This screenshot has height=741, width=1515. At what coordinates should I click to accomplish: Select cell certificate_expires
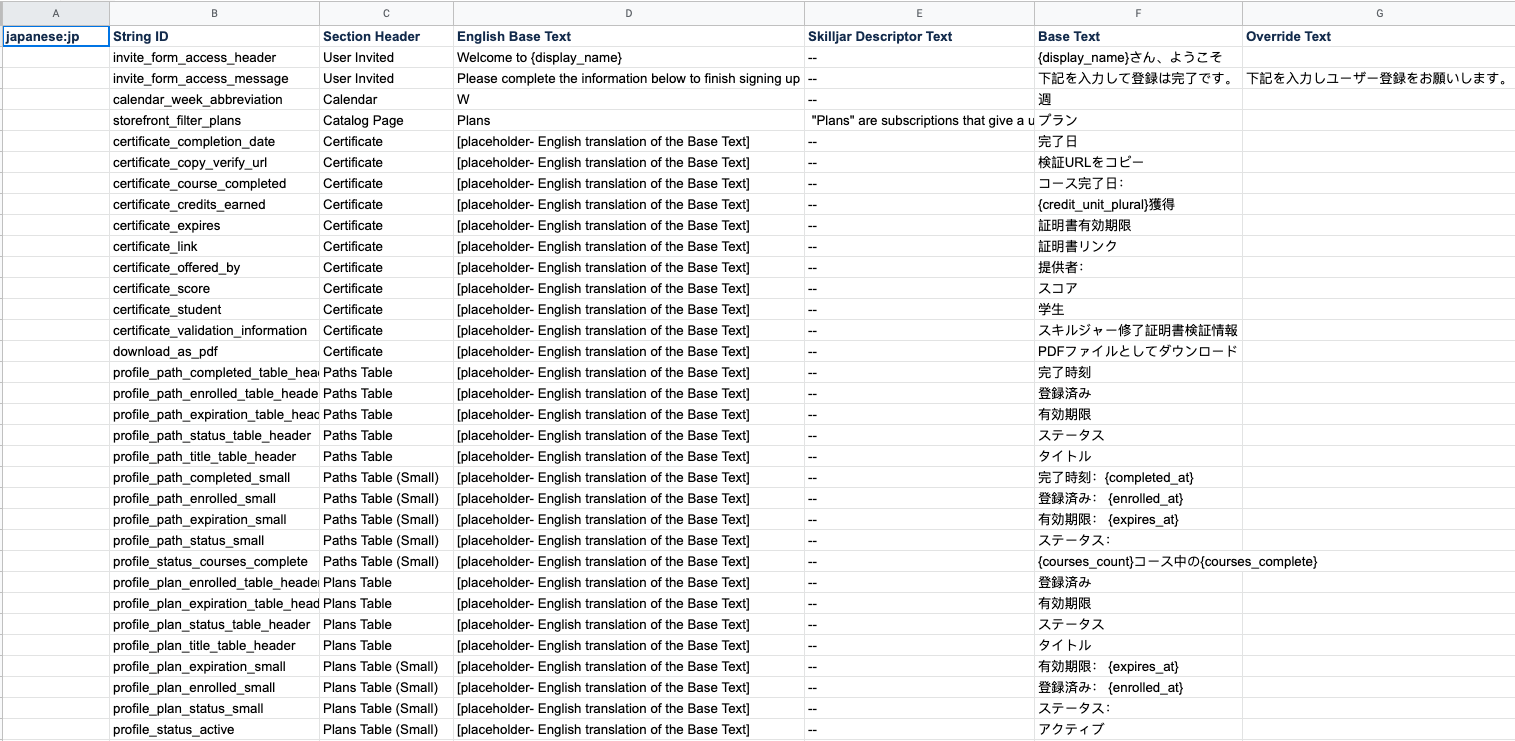click(x=215, y=226)
